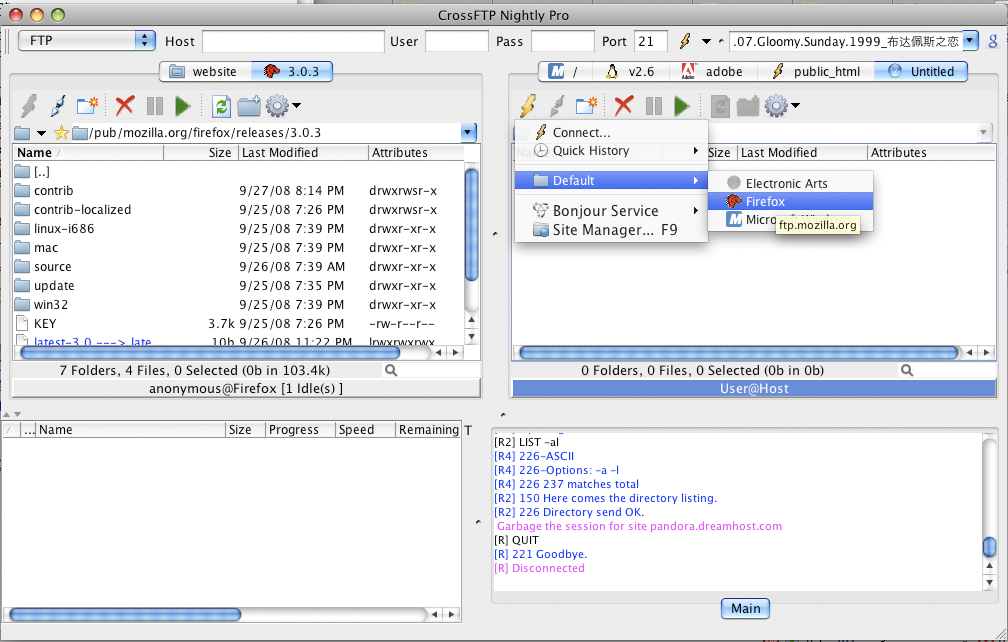Select Connect... from the menu

(x=611, y=132)
